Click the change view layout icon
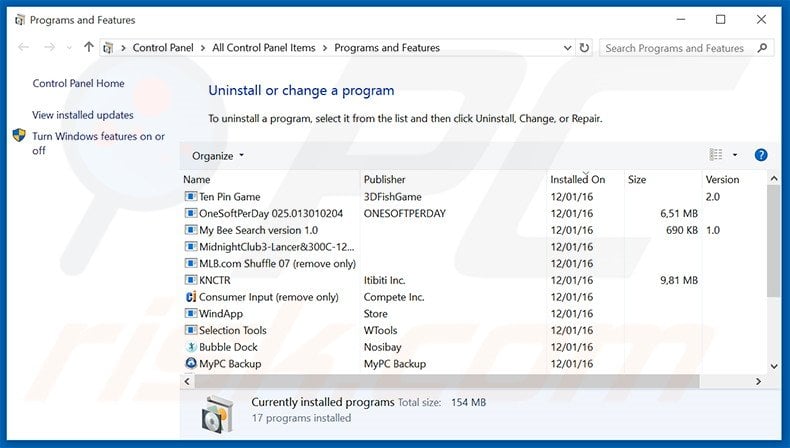790x448 pixels. pyautogui.click(x=716, y=155)
